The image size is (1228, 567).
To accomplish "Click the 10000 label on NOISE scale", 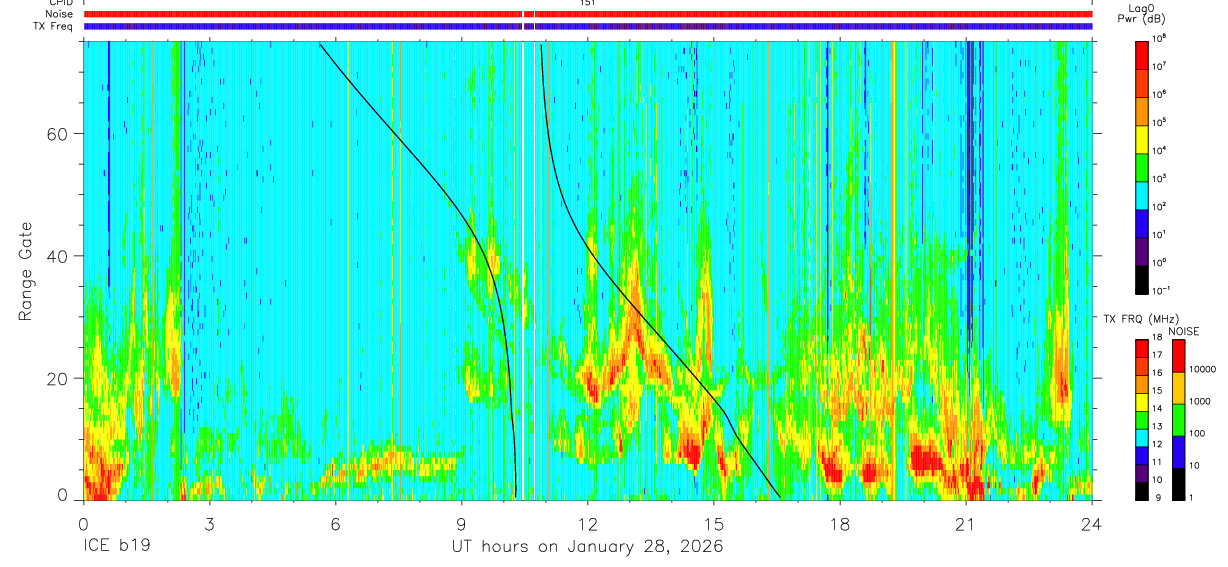I will coord(1205,369).
